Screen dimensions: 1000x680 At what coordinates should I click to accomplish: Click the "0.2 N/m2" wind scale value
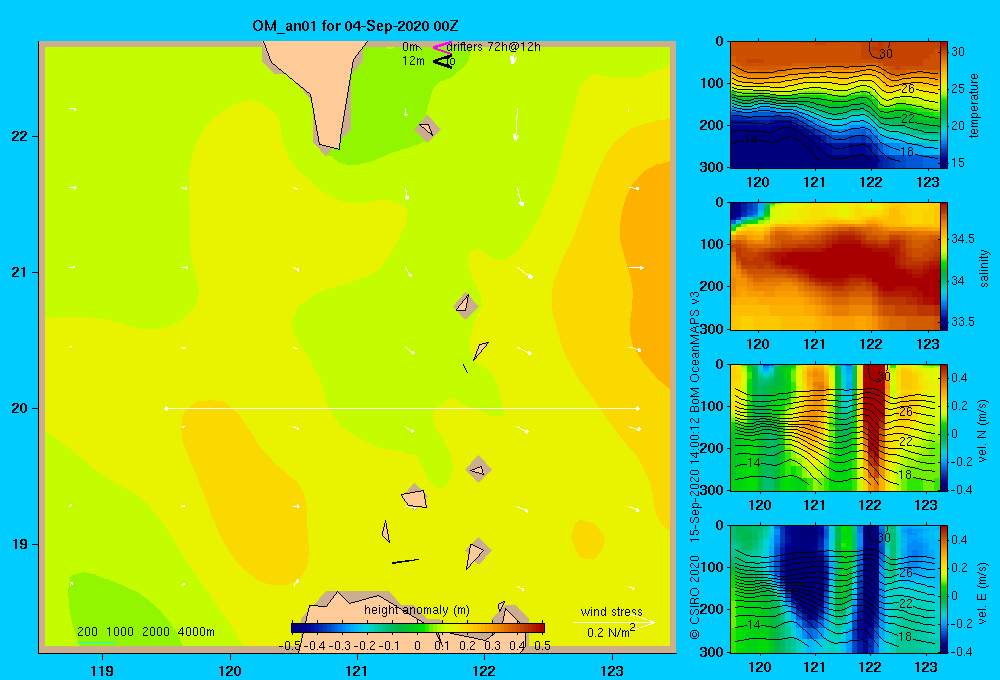point(610,632)
